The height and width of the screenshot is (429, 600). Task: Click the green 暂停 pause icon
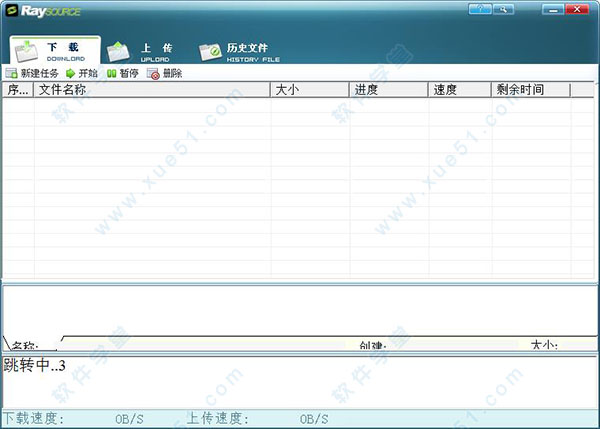(x=111, y=73)
